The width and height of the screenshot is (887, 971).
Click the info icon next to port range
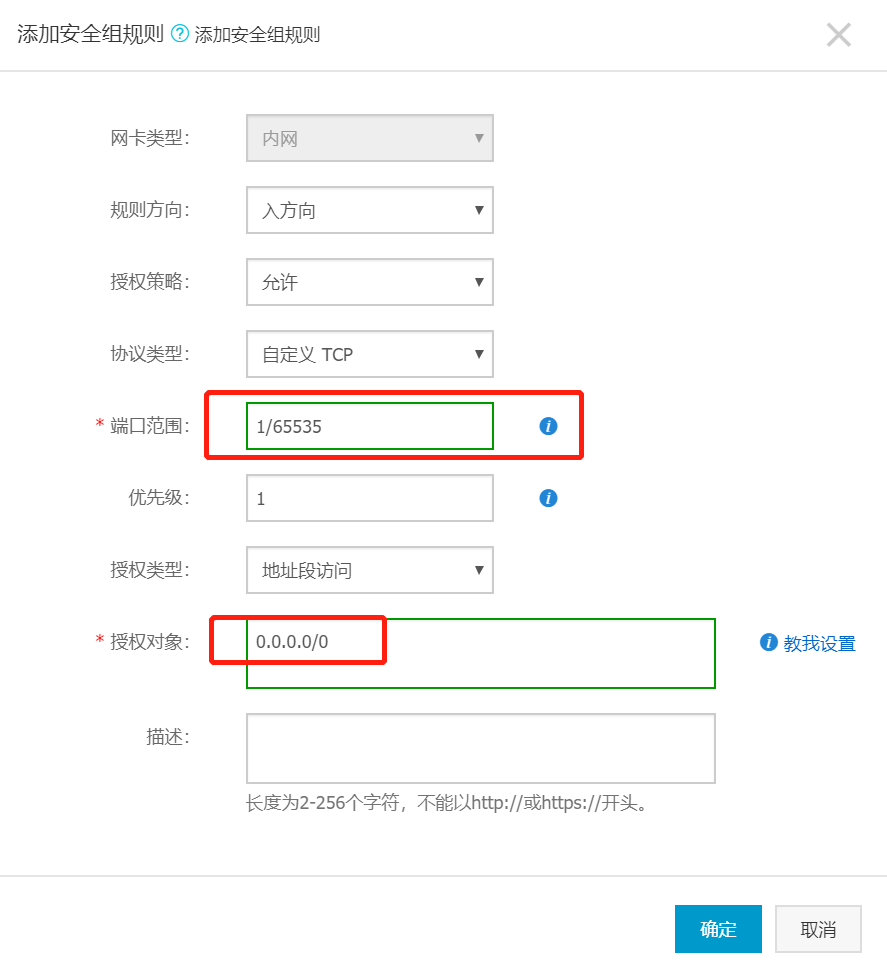tap(548, 426)
